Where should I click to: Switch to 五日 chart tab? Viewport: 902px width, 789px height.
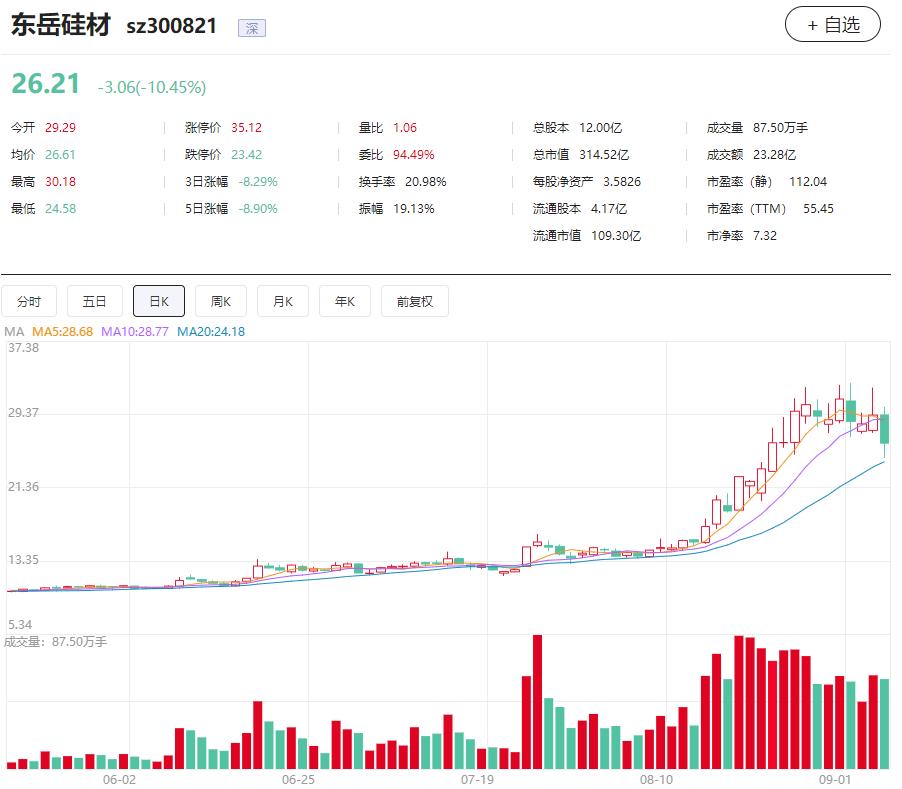tap(94, 301)
